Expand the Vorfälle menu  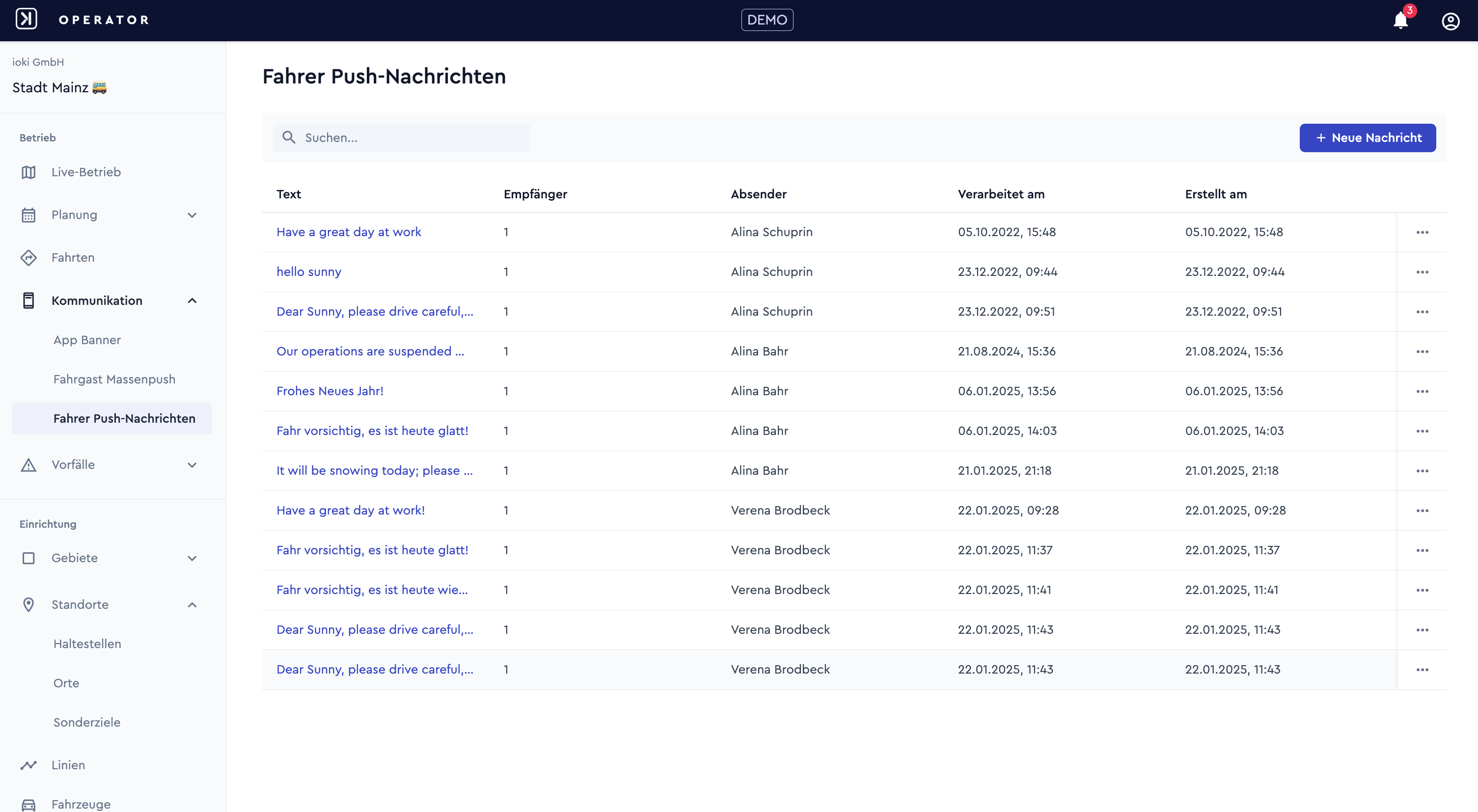(192, 465)
